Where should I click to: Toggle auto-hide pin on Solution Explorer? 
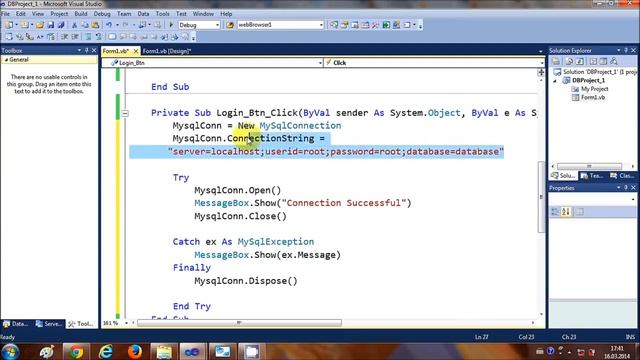(626, 50)
